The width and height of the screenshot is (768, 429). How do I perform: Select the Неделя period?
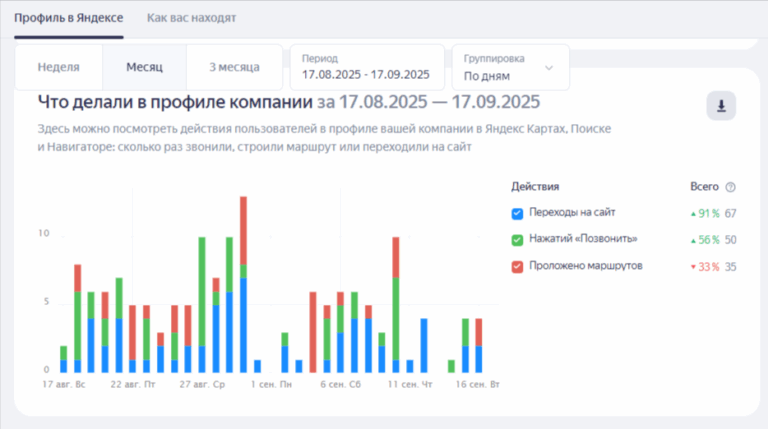(x=59, y=67)
